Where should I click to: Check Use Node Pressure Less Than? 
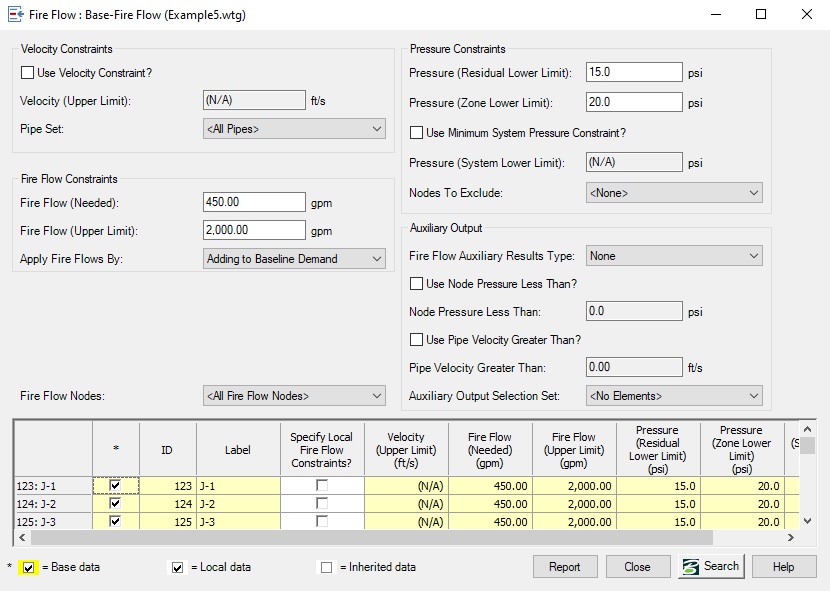pyautogui.click(x=418, y=283)
